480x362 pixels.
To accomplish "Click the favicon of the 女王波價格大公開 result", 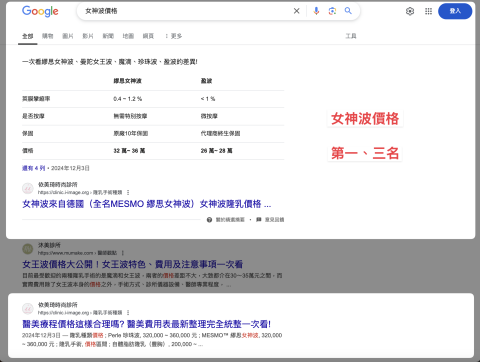I will coord(28,249).
